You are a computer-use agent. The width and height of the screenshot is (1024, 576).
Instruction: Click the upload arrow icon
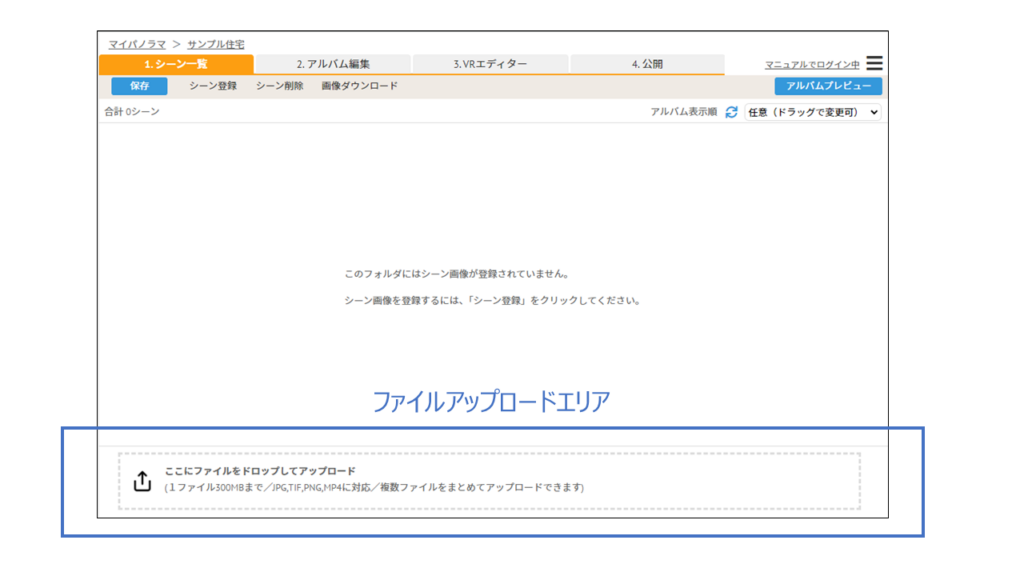tap(143, 481)
